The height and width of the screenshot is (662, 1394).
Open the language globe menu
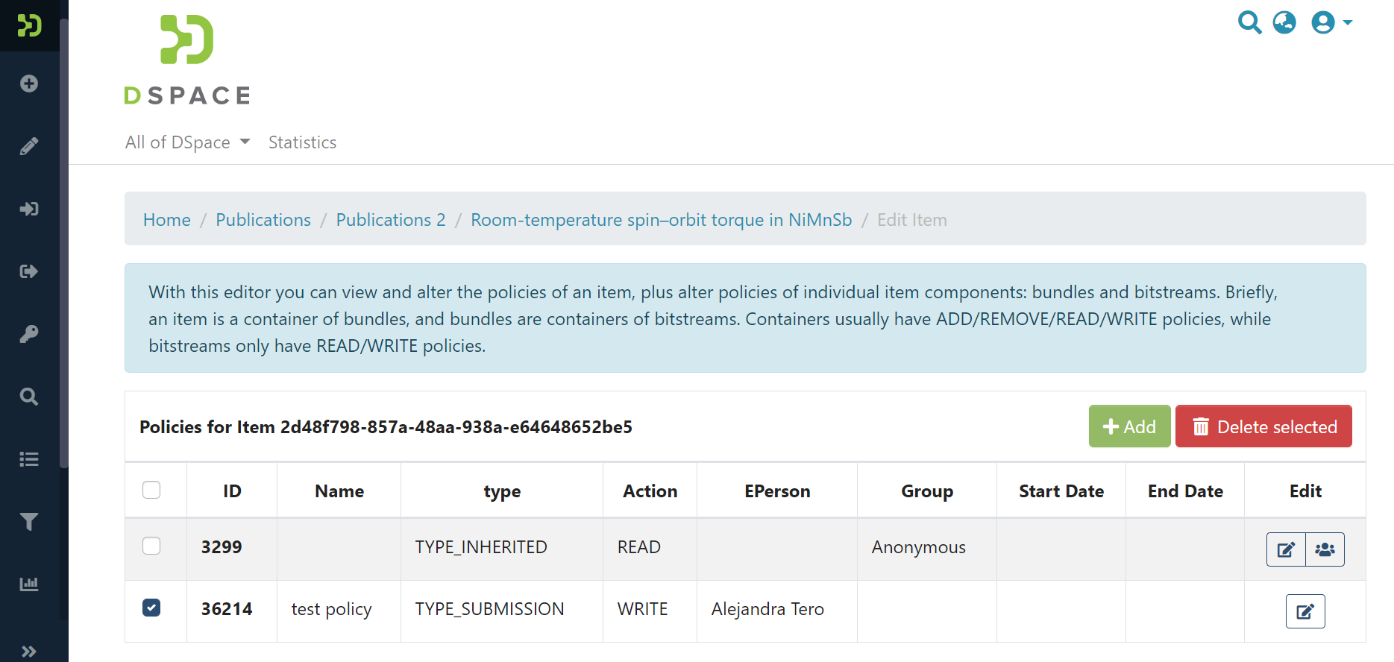tap(1284, 22)
